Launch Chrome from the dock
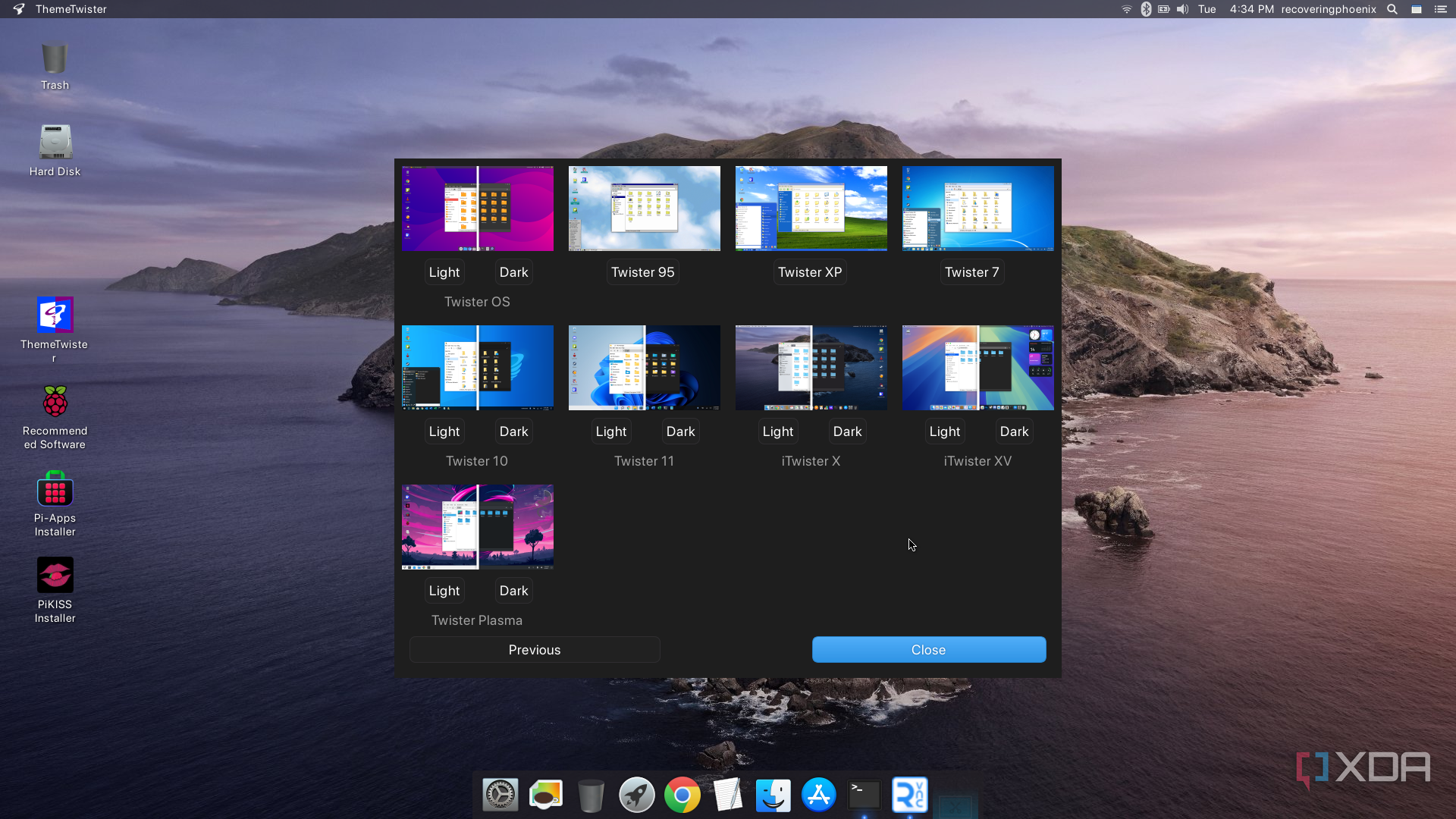Viewport: 1456px width, 819px height. click(x=682, y=795)
